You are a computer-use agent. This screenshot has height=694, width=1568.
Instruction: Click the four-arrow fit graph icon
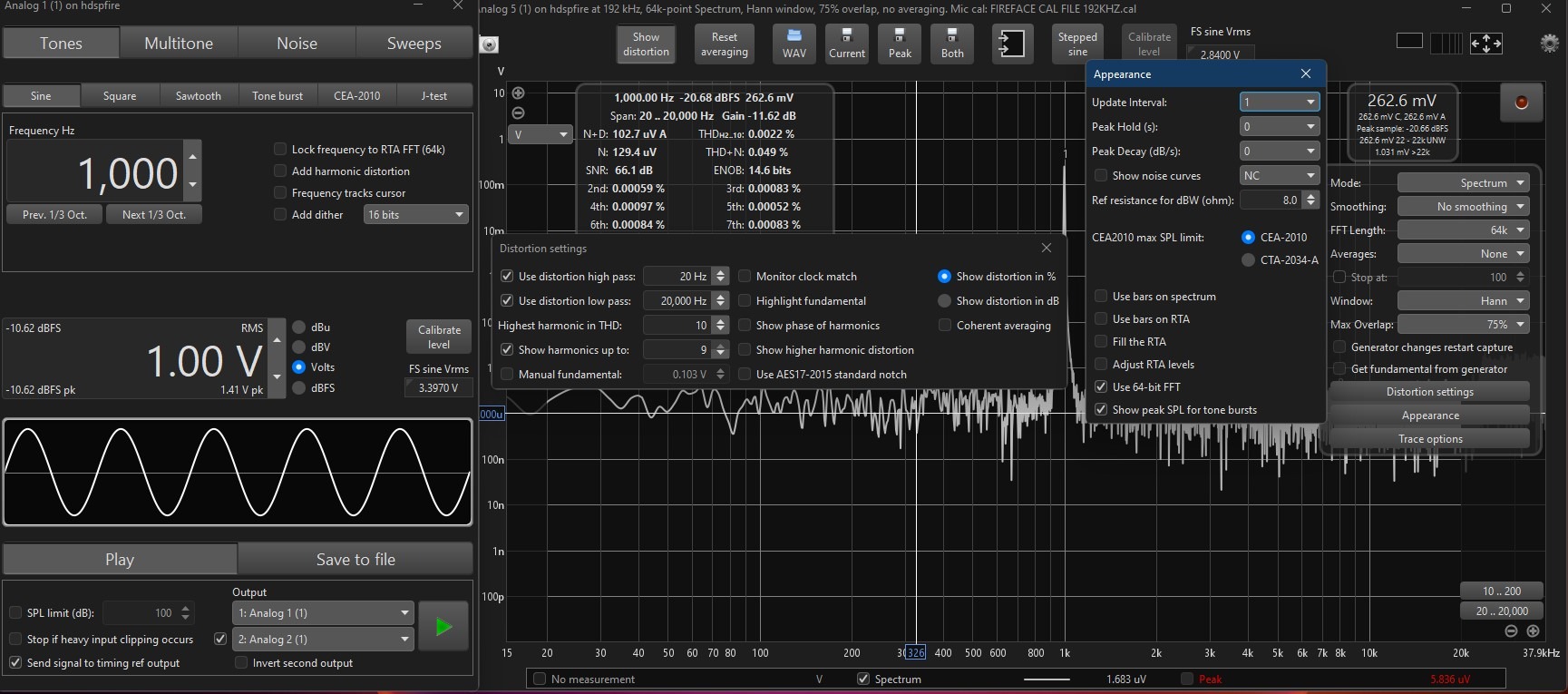pyautogui.click(x=1485, y=43)
